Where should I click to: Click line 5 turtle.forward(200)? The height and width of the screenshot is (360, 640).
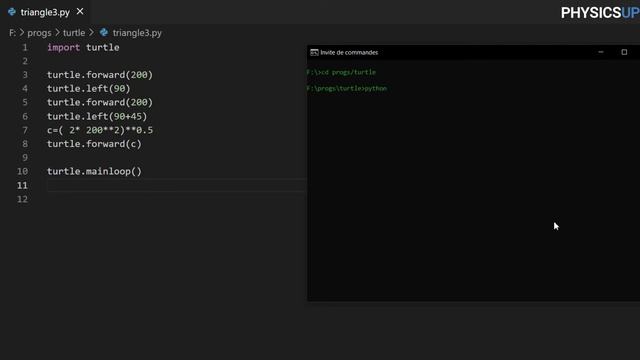point(100,102)
